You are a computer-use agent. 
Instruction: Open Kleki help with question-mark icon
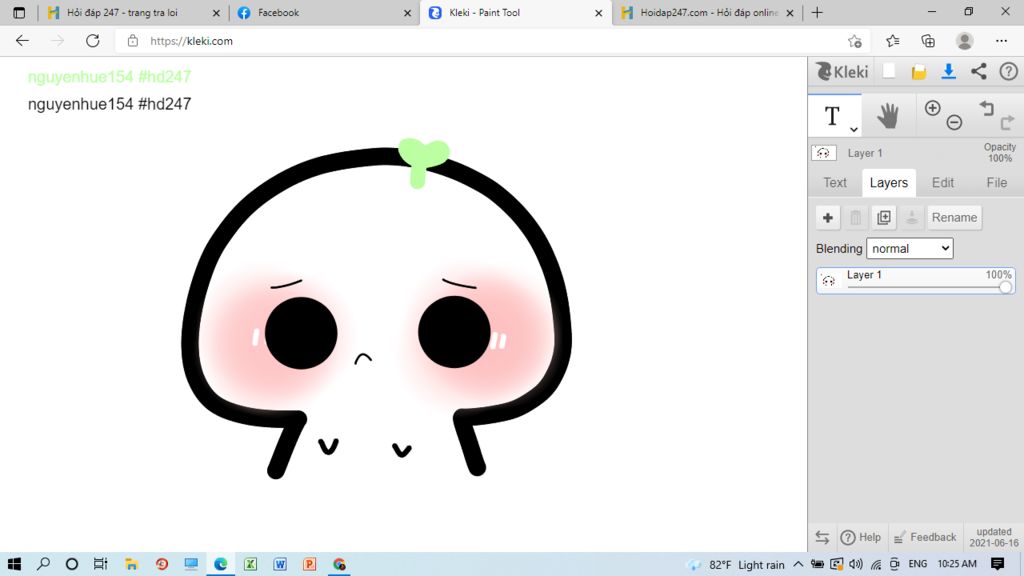coord(1008,72)
